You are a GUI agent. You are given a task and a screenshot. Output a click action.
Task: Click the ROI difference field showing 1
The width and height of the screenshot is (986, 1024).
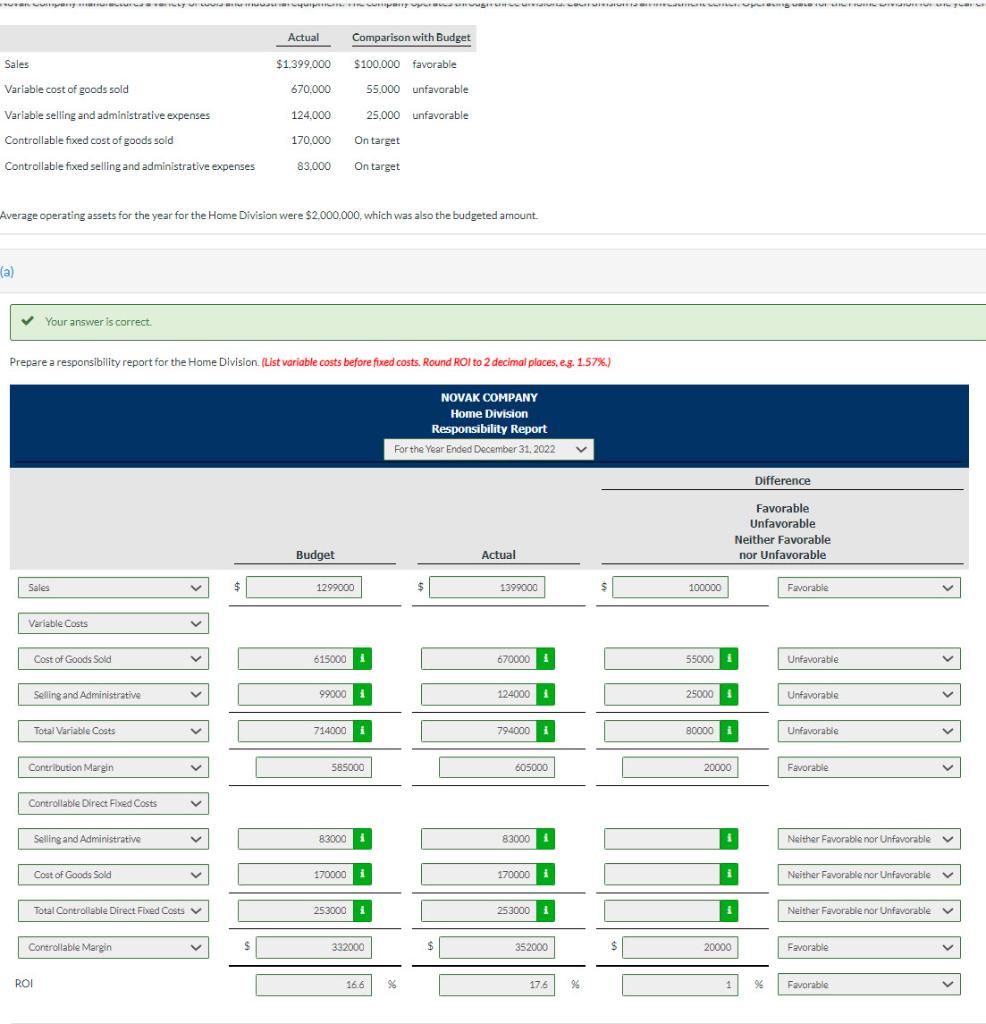pos(680,985)
